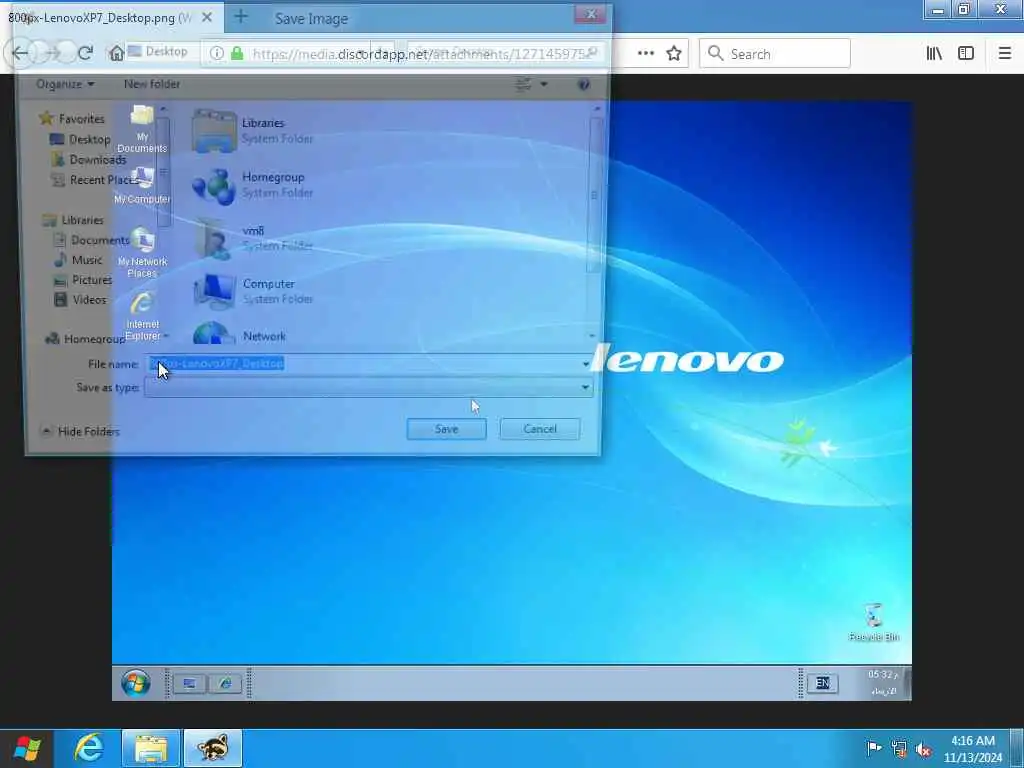Click the Cancel button in the dialog
This screenshot has height=768, width=1024.
tap(539, 429)
